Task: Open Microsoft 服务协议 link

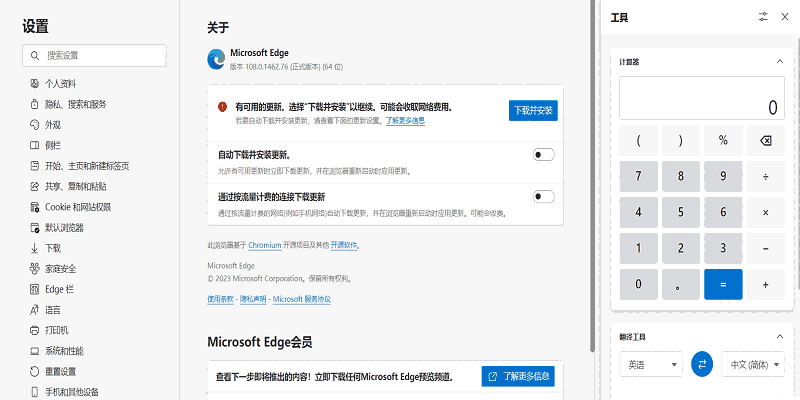Action: (302, 299)
